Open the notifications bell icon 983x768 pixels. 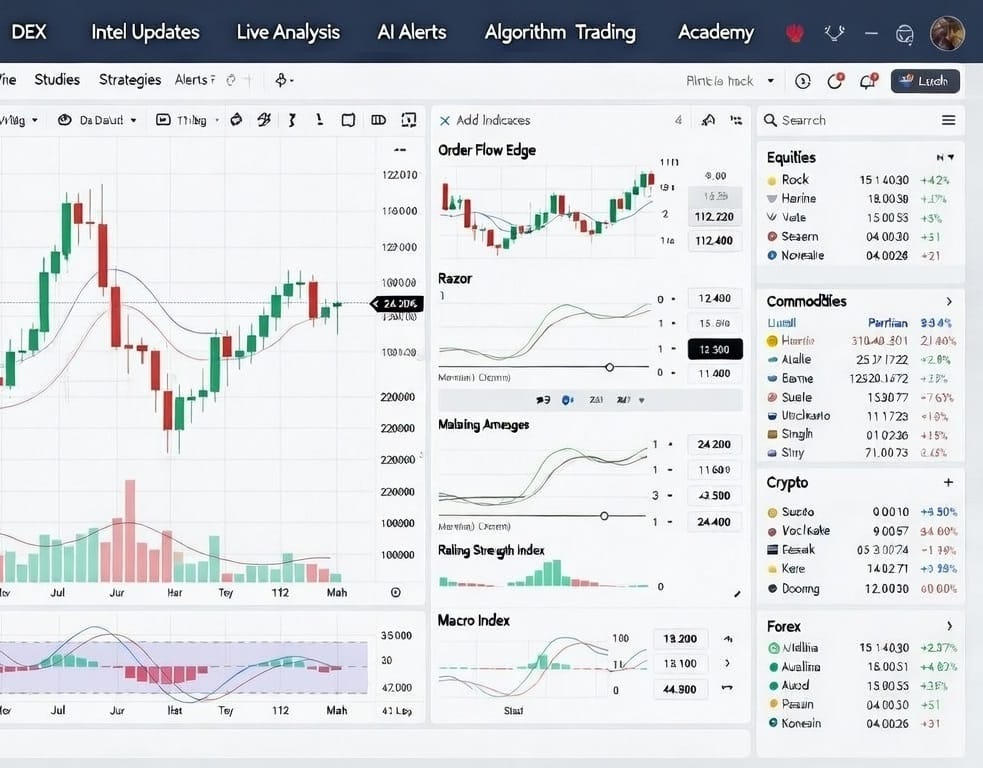pyautogui.click(x=868, y=81)
